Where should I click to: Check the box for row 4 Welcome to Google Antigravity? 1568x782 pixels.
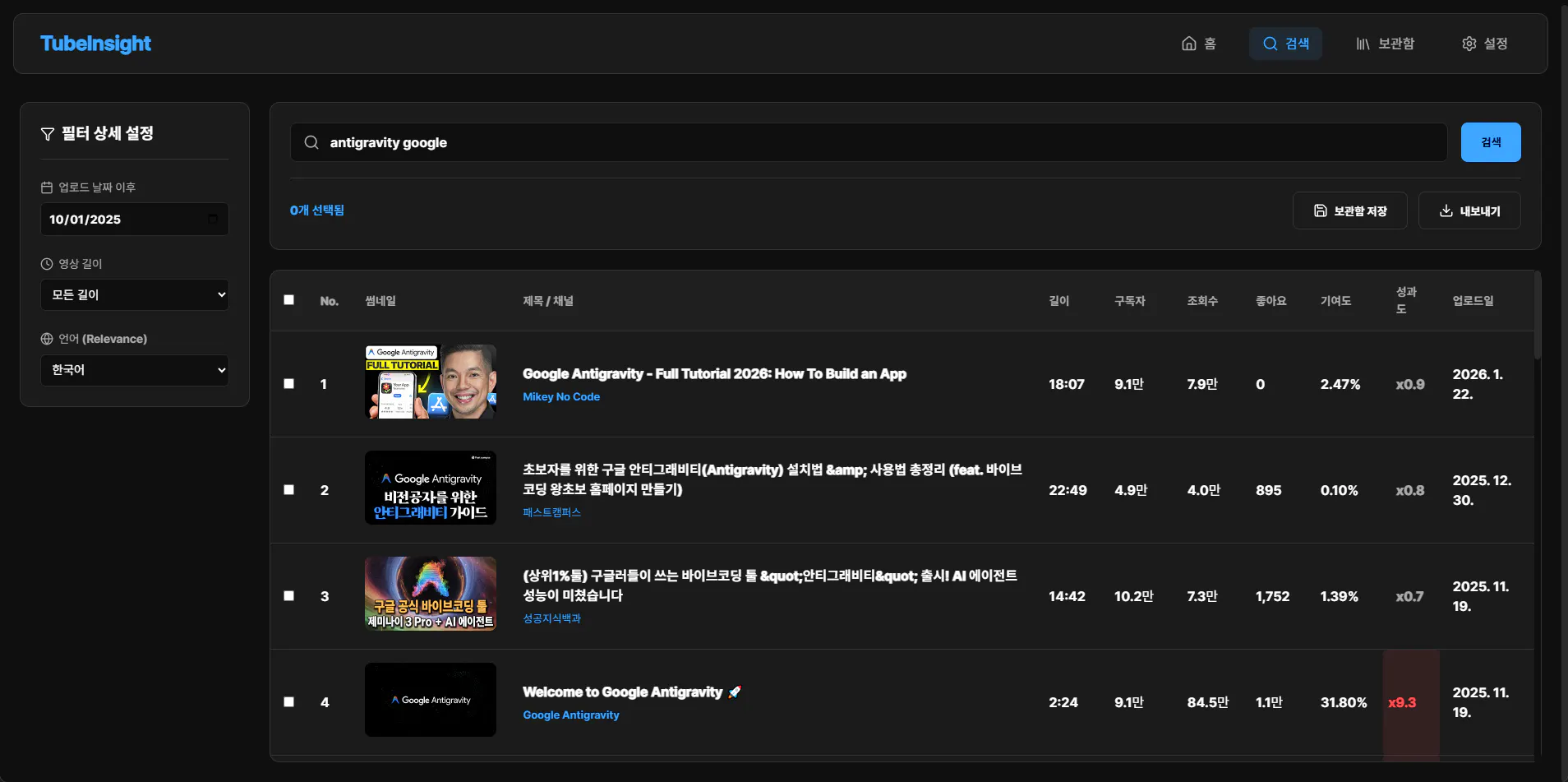pos(289,702)
